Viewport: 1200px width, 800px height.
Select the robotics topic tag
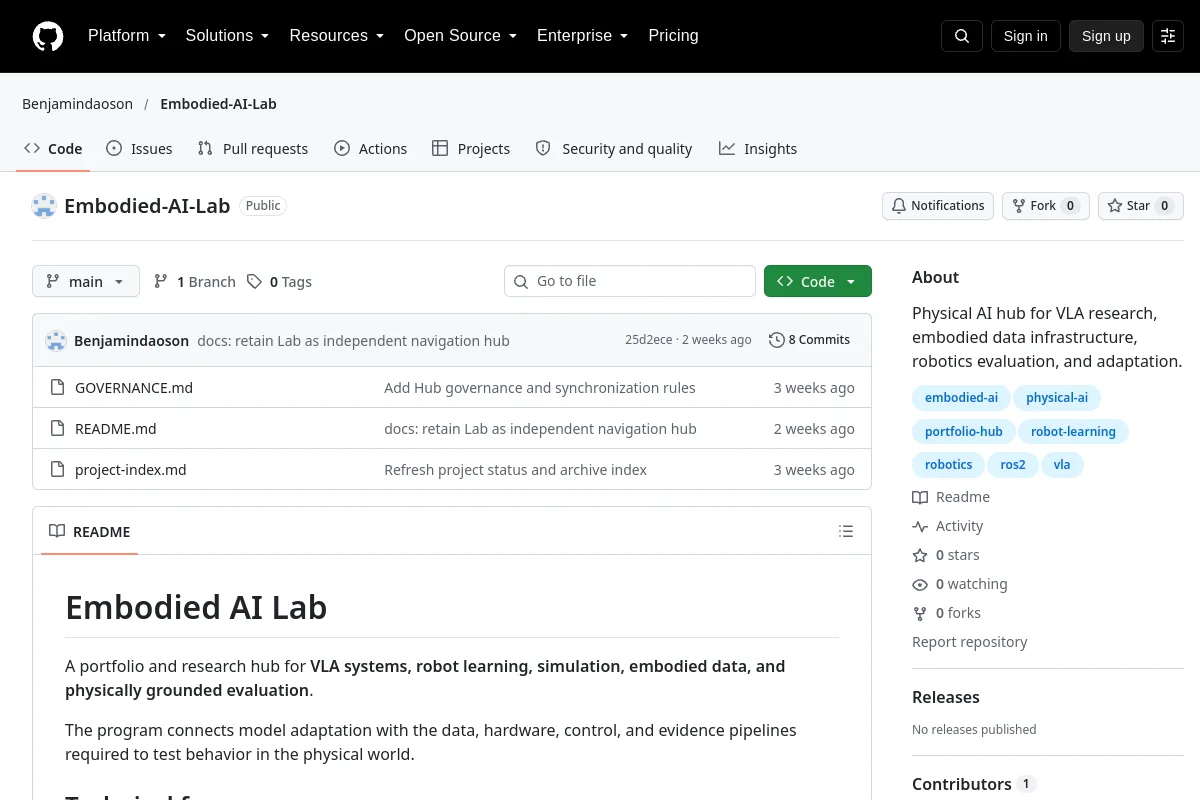click(x=949, y=465)
